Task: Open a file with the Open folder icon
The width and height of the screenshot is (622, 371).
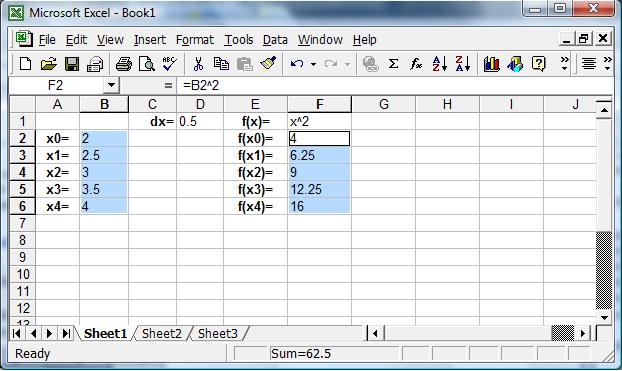Action: coord(48,63)
